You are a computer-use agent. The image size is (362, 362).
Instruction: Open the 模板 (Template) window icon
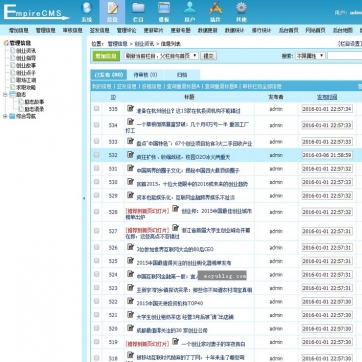(164, 8)
